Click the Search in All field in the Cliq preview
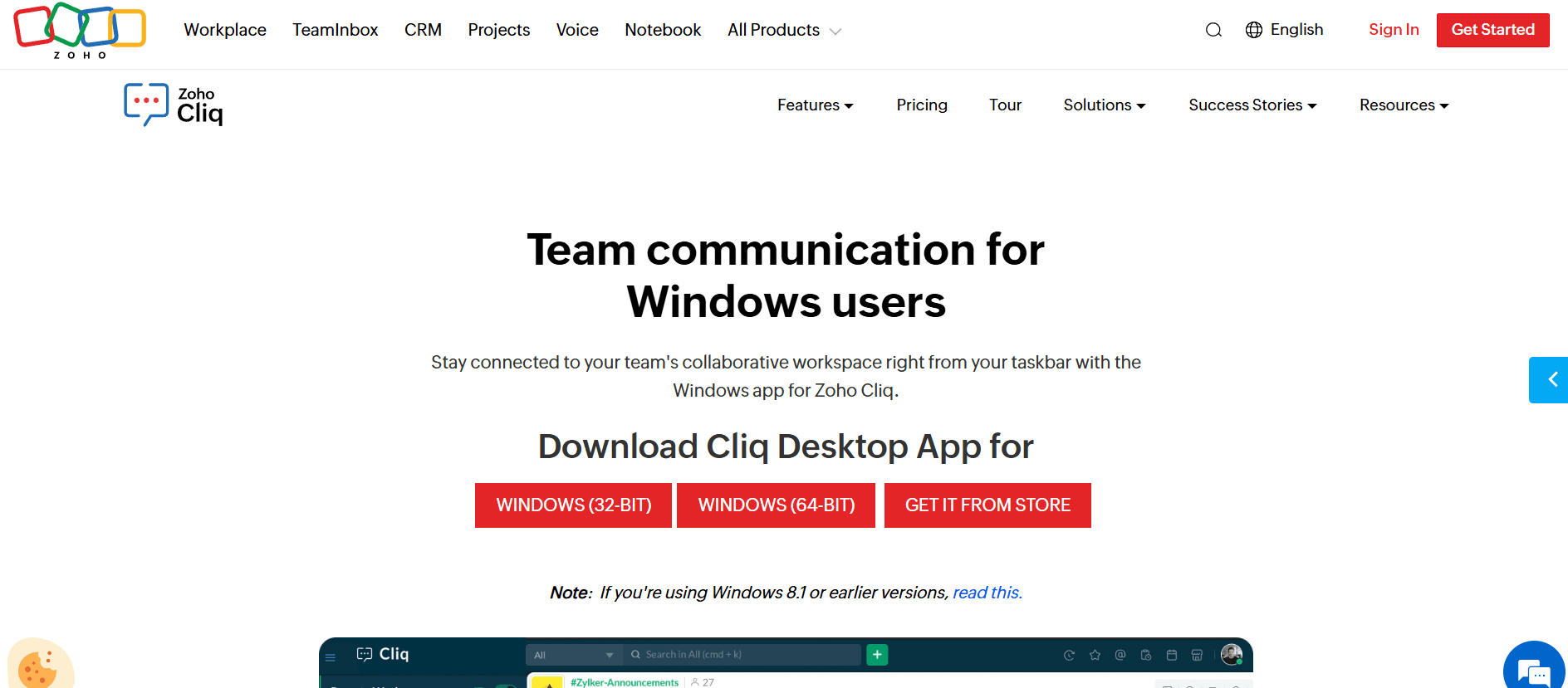Viewport: 1568px width, 688px height. [742, 655]
